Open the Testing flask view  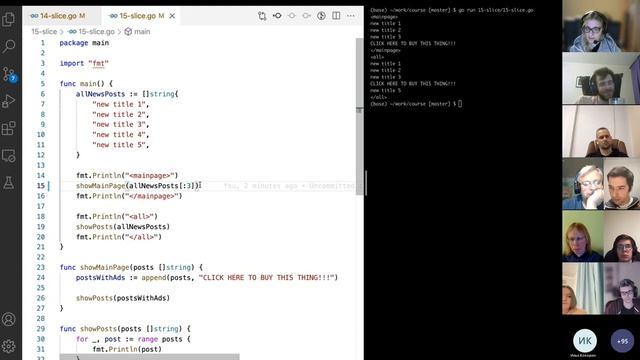[9, 183]
